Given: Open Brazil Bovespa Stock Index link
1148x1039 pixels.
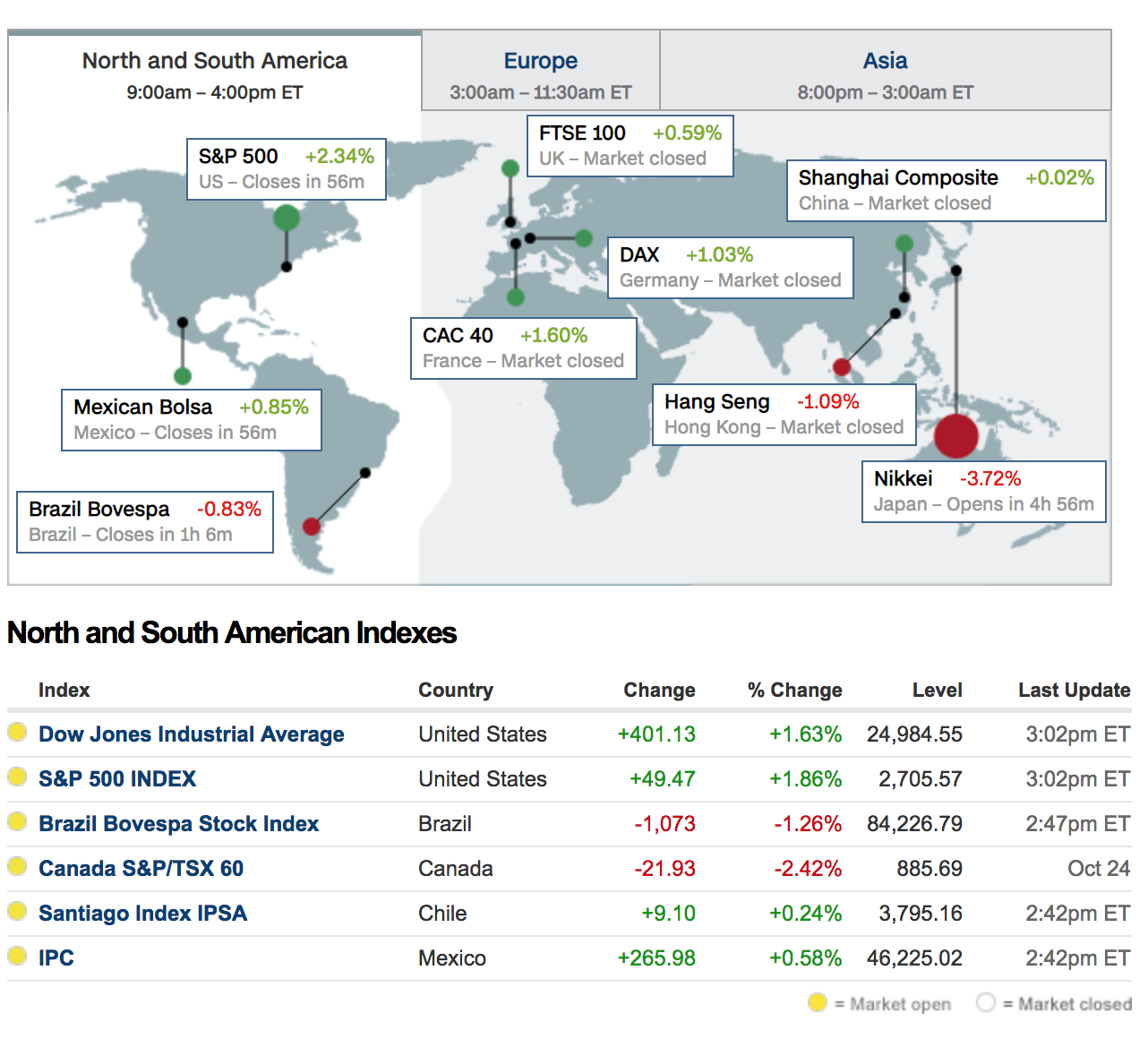Looking at the screenshot, I should tap(179, 824).
